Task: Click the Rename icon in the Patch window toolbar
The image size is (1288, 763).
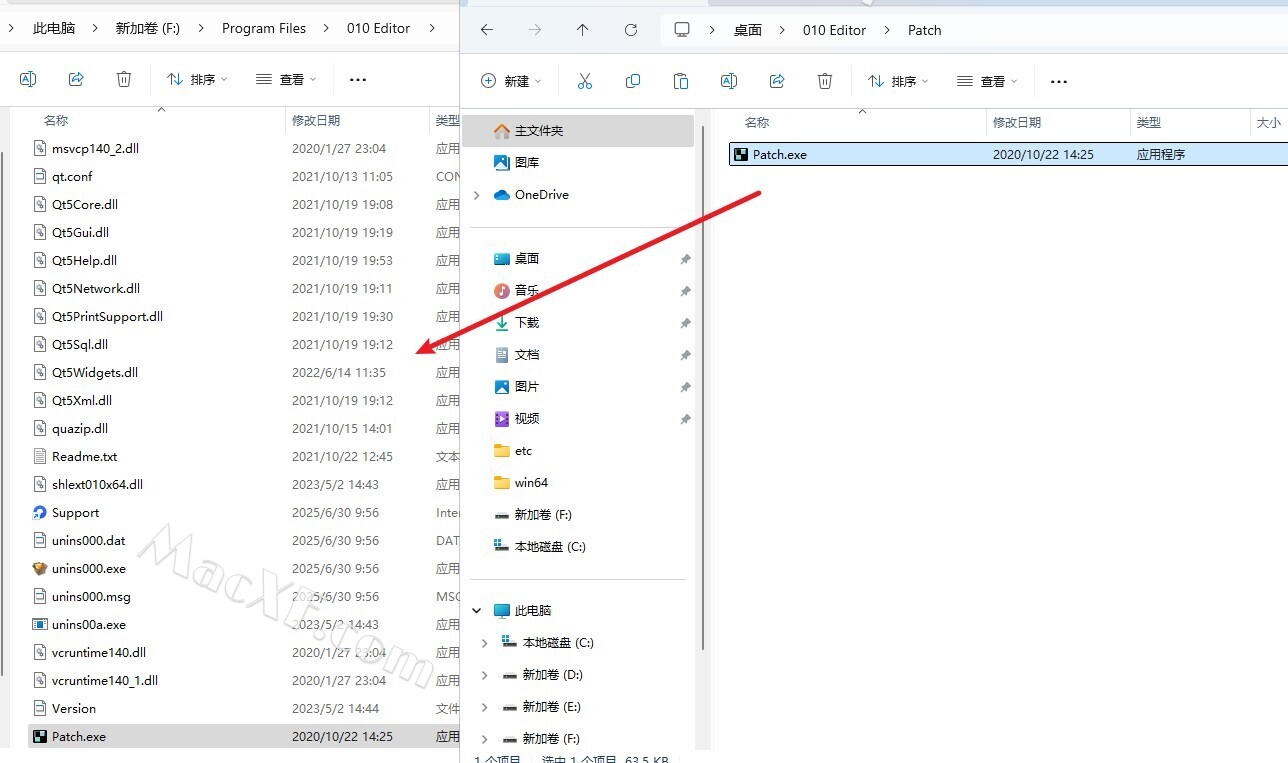Action: click(x=729, y=81)
